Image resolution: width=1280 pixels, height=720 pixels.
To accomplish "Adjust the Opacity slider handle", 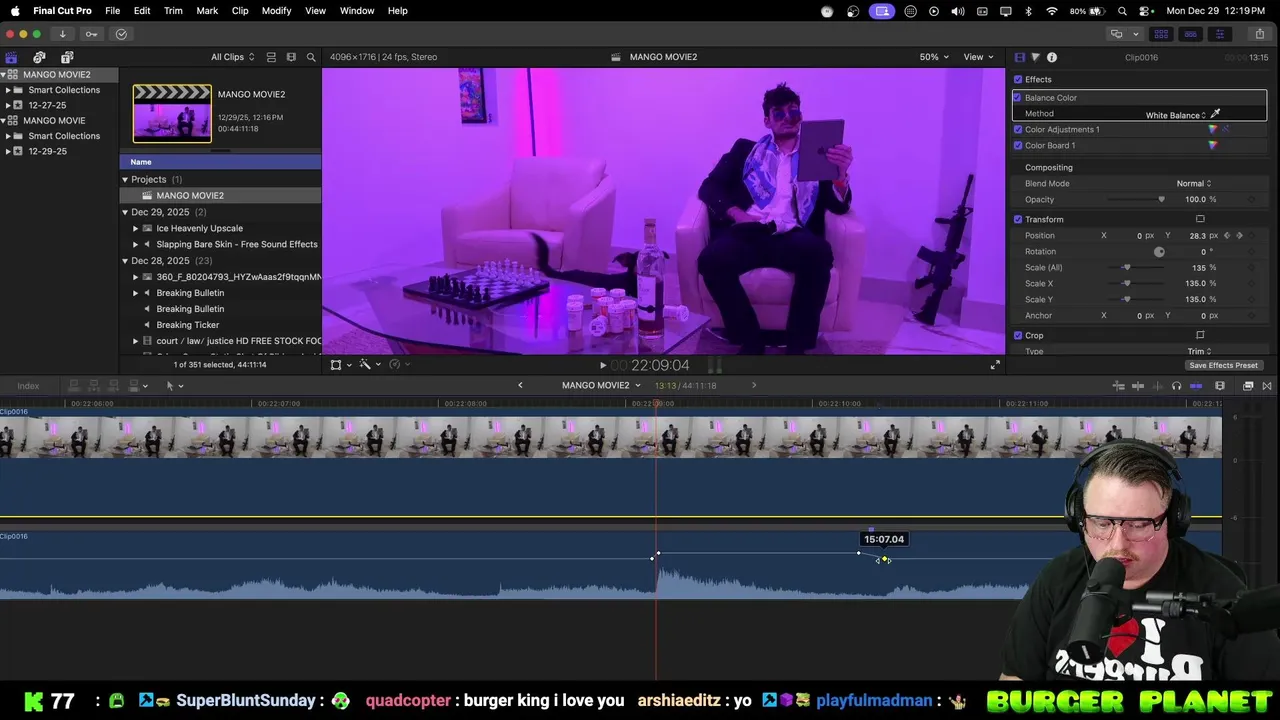I will [x=1161, y=199].
